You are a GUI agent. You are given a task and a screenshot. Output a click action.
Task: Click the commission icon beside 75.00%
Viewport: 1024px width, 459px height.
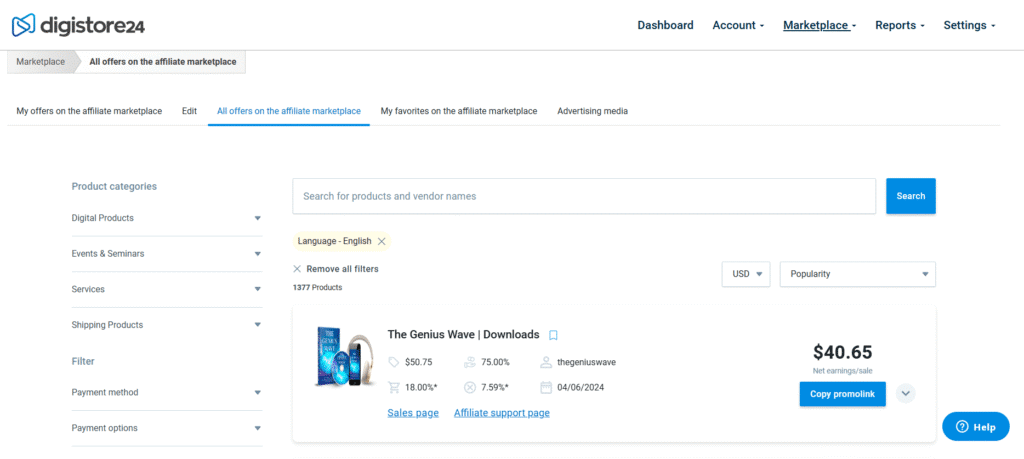470,362
